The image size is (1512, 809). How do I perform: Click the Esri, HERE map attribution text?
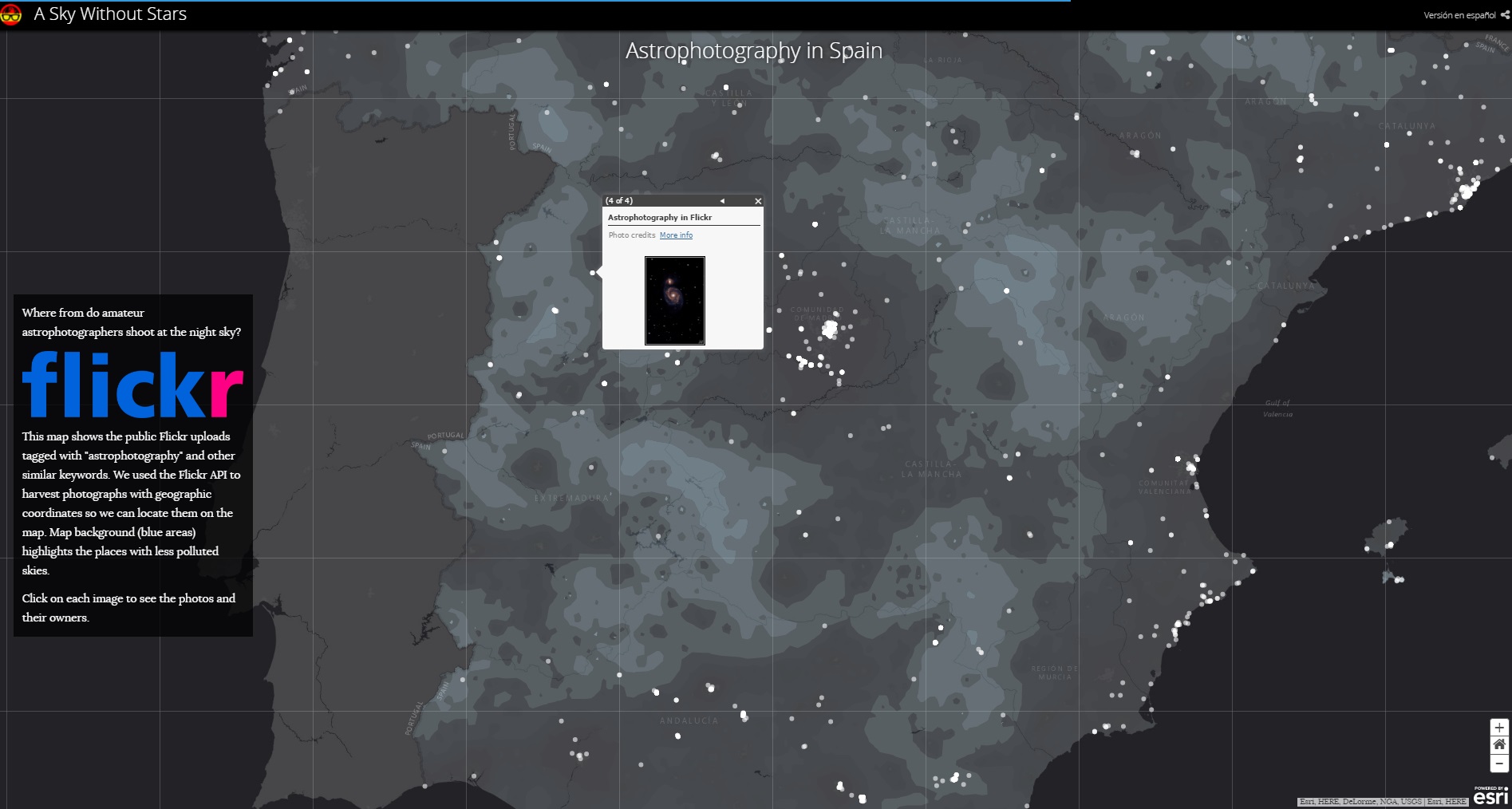coord(1383,802)
